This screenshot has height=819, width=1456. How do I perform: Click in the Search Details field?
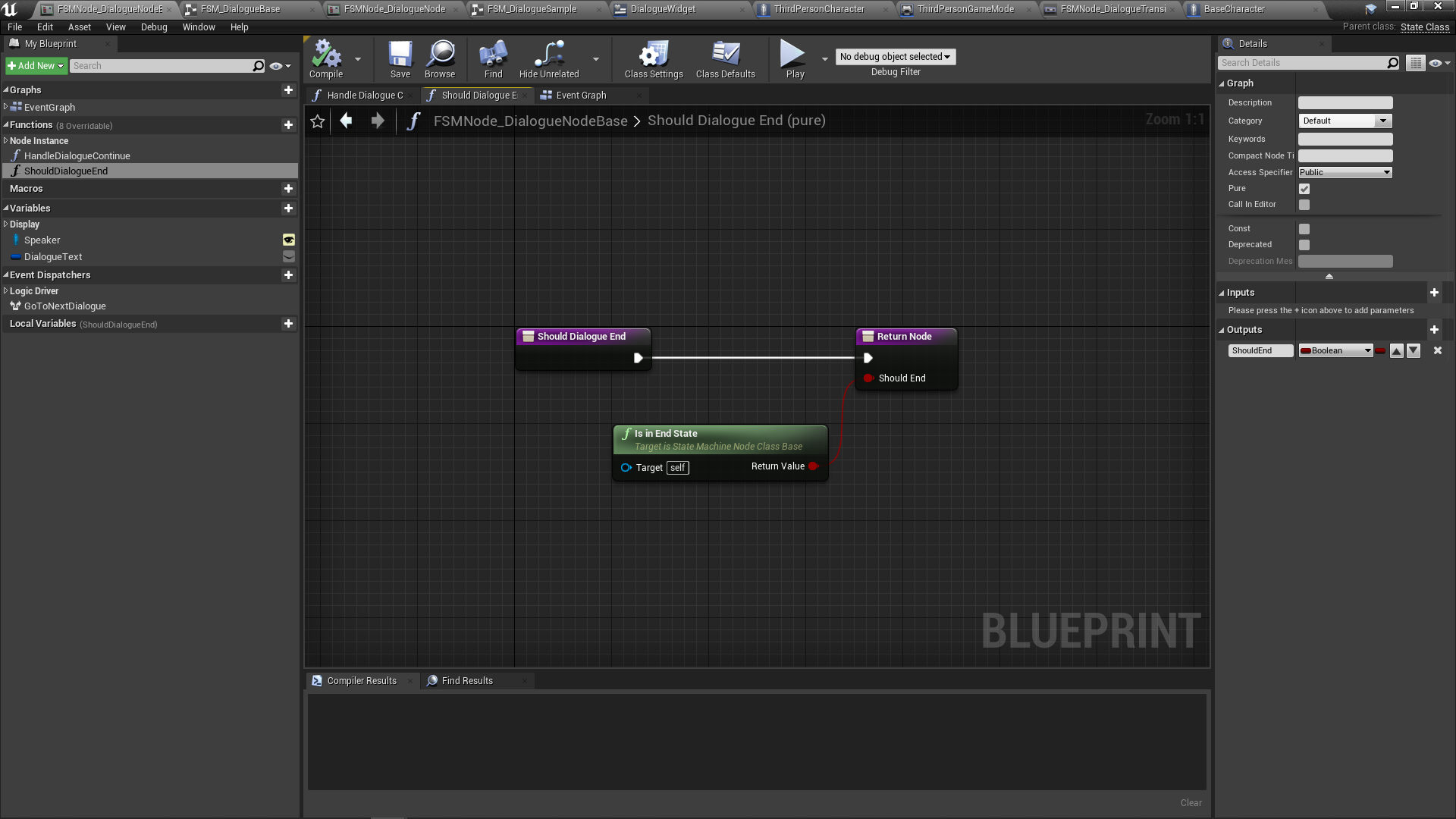1302,63
